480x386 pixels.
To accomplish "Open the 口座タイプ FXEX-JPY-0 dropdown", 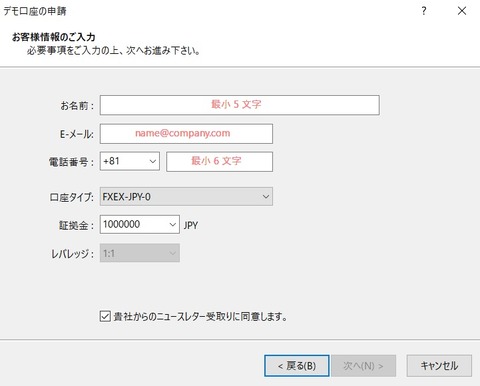I will click(186, 197).
